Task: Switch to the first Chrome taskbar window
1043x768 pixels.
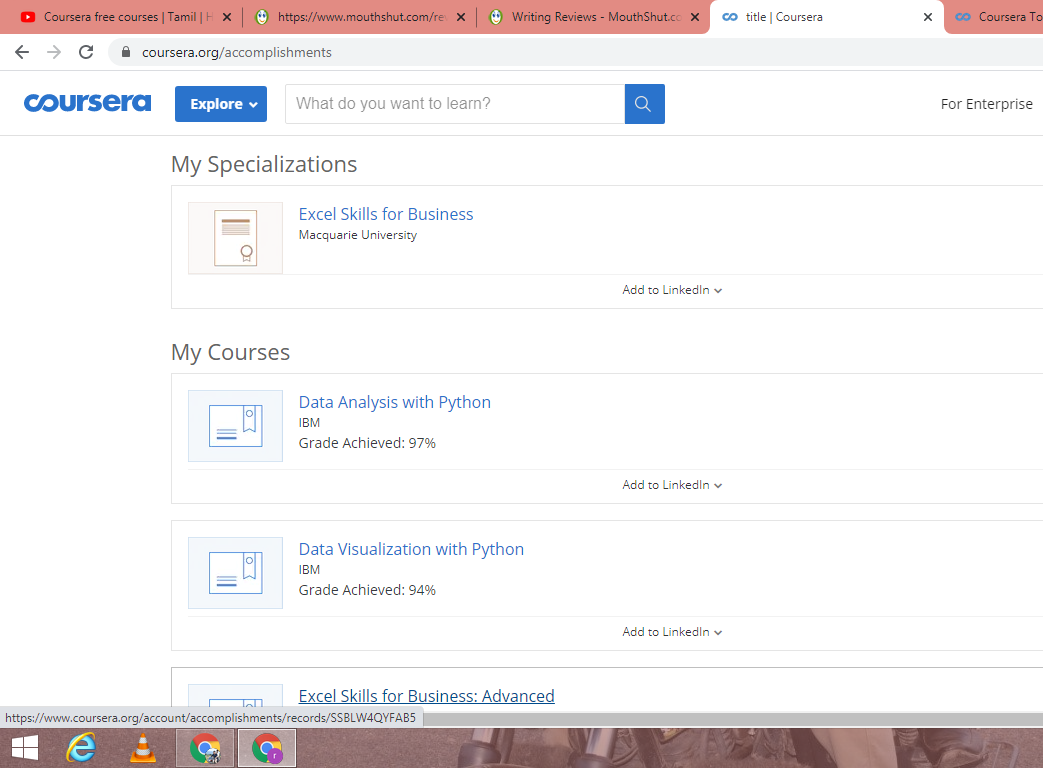Action: point(205,748)
